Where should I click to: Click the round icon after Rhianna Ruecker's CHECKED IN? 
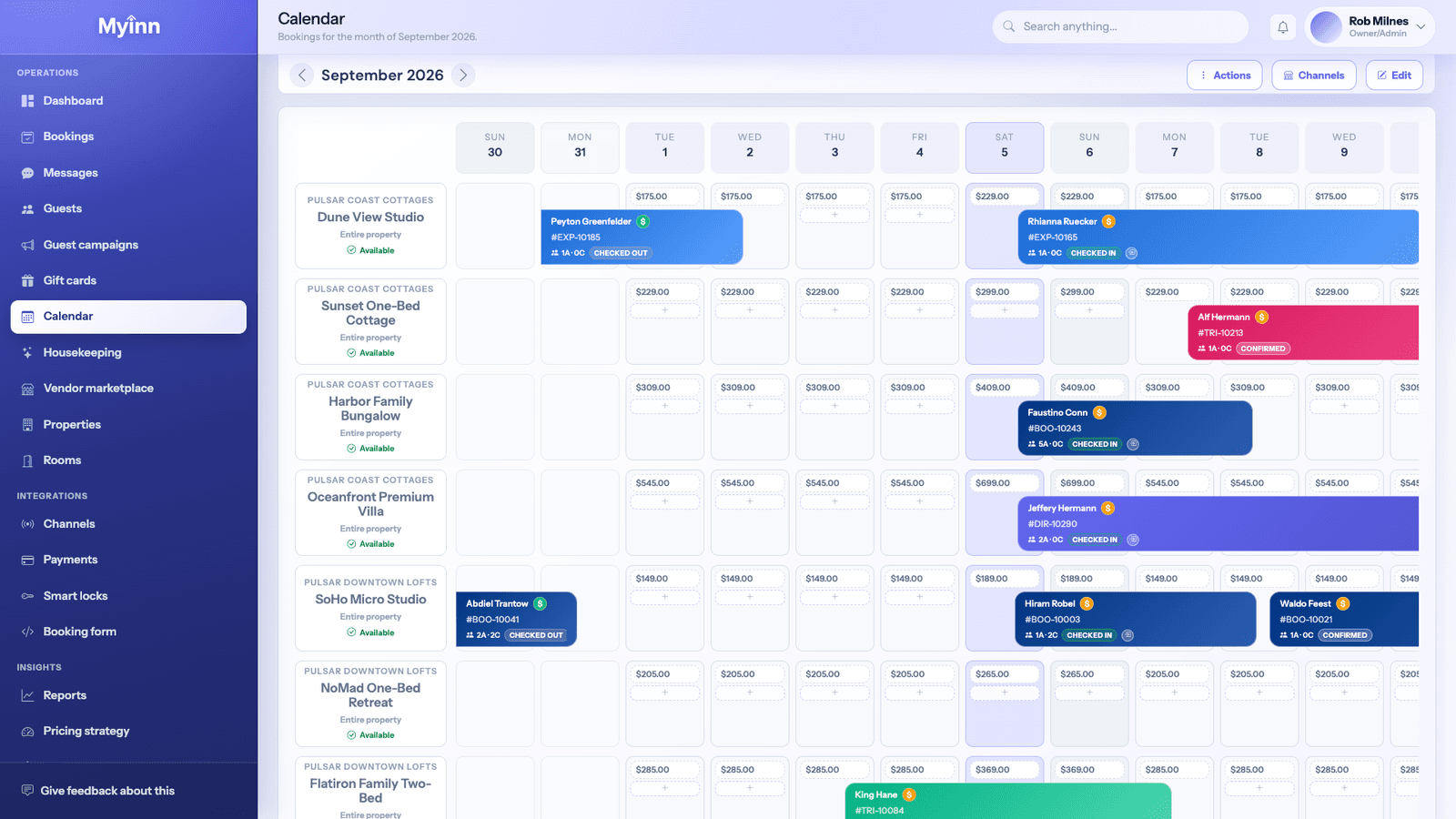click(x=1131, y=254)
